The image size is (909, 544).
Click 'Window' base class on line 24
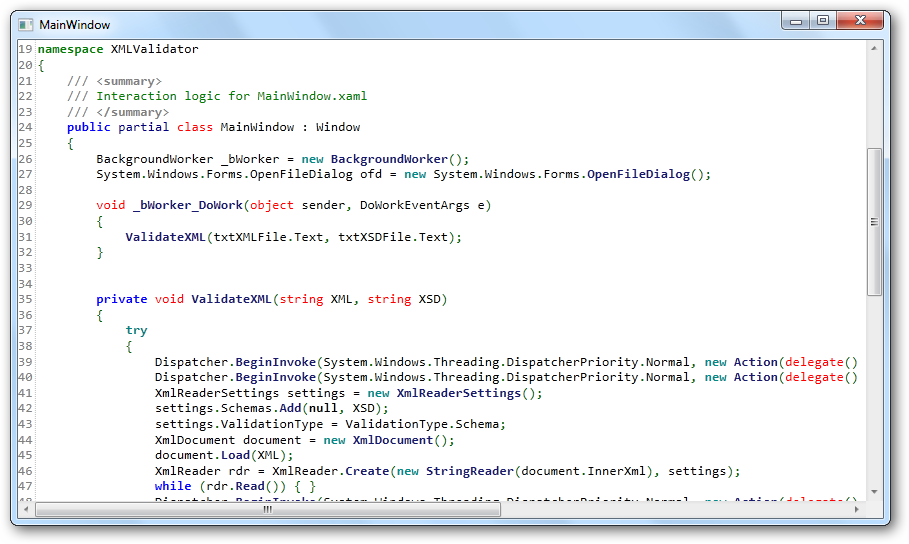338,128
